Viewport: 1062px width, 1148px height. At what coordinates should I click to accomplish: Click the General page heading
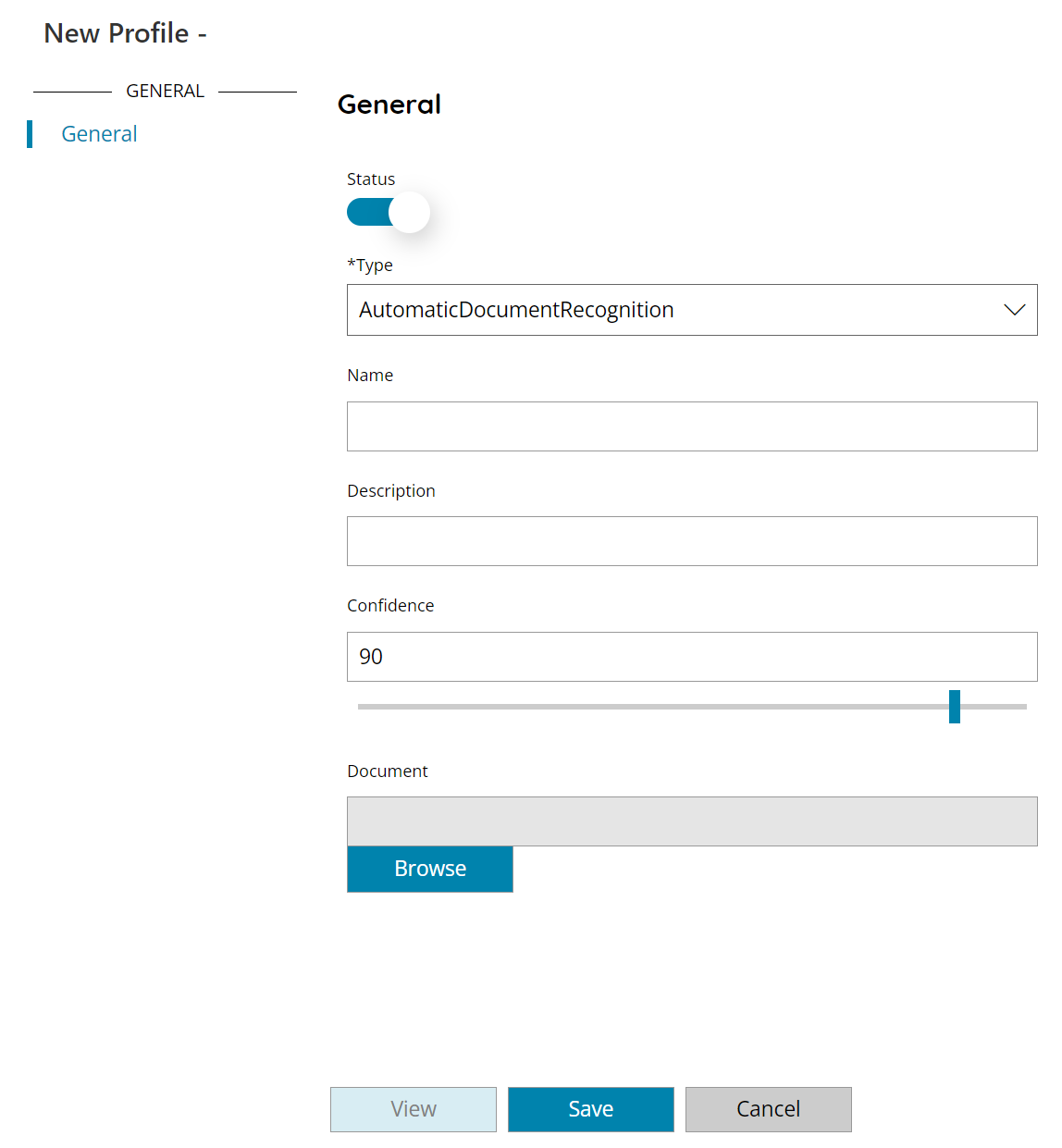click(x=389, y=105)
